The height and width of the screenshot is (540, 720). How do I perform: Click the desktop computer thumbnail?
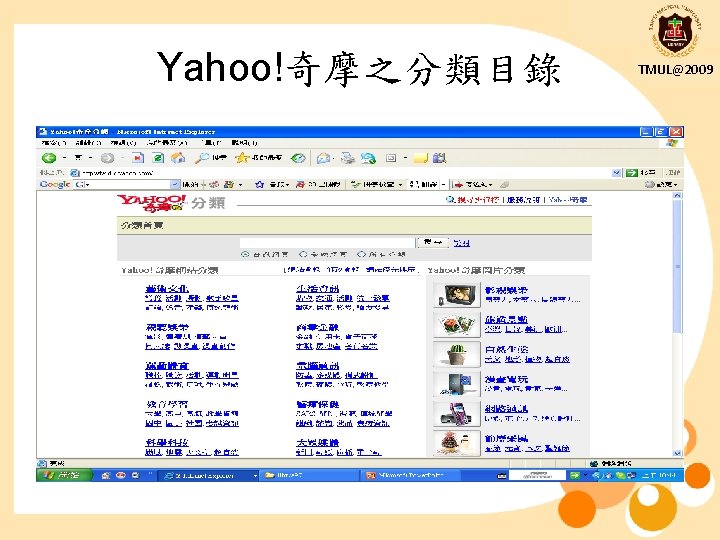click(457, 384)
